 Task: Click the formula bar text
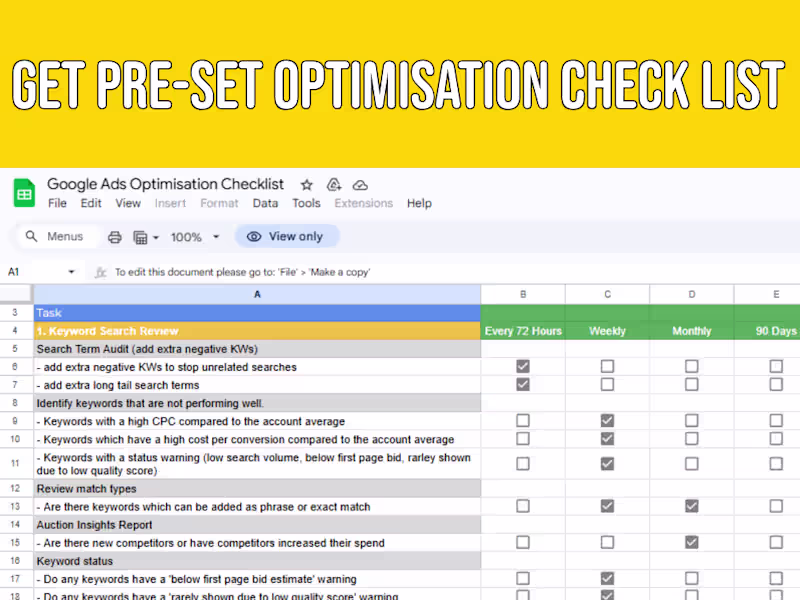coord(242,272)
